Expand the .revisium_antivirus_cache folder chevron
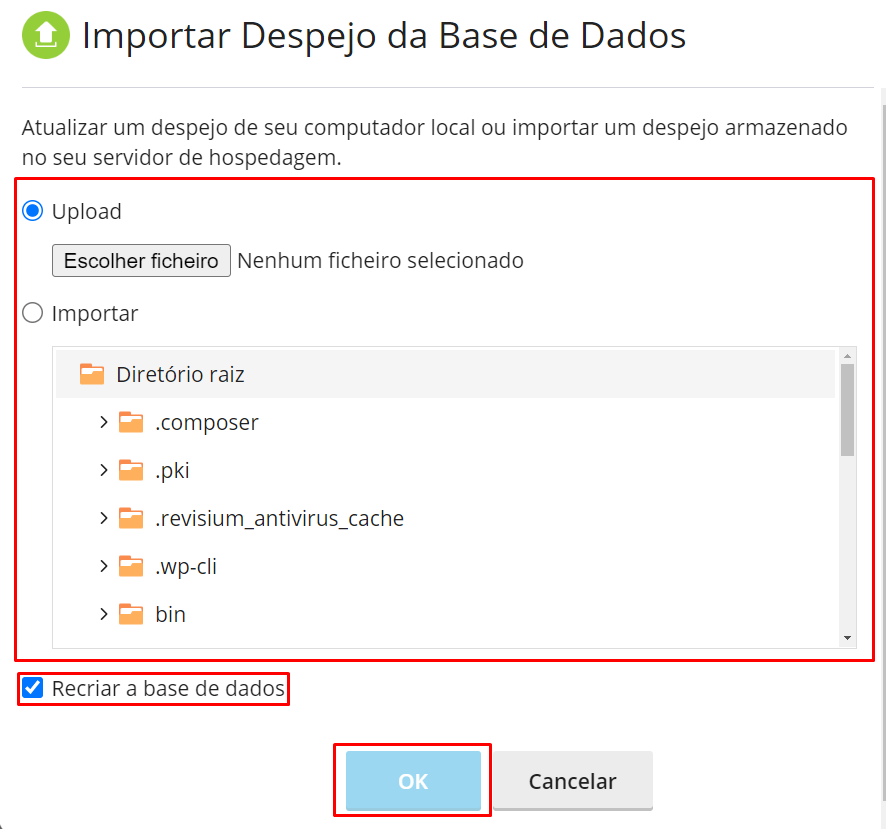The width and height of the screenshot is (886, 829). pyautogui.click(x=104, y=518)
